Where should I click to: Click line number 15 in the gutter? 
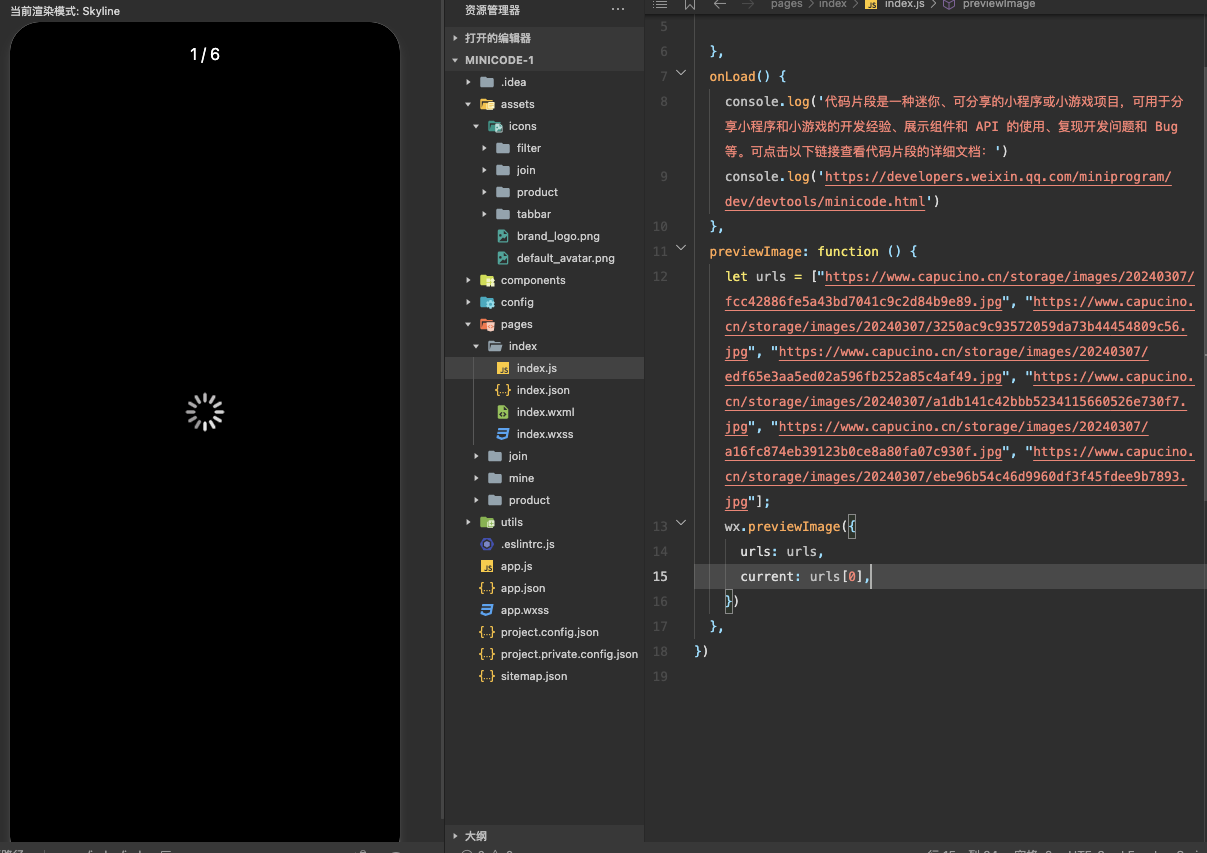[x=659, y=576]
